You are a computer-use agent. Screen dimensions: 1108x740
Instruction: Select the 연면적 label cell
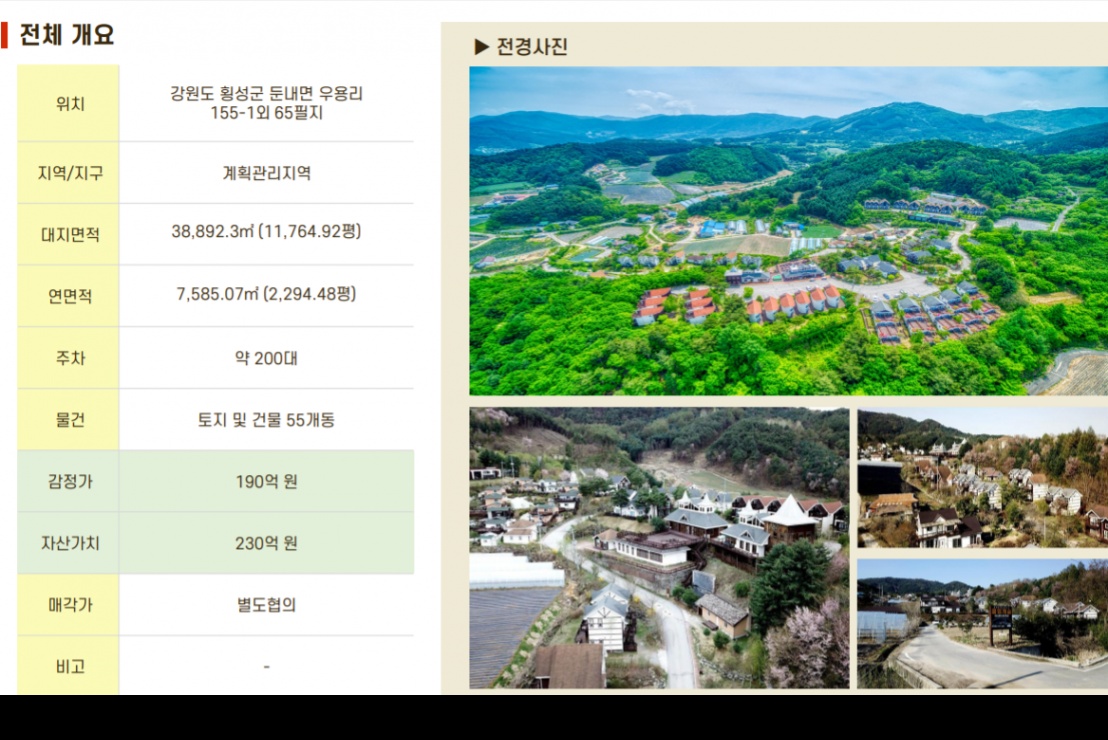tap(69, 296)
